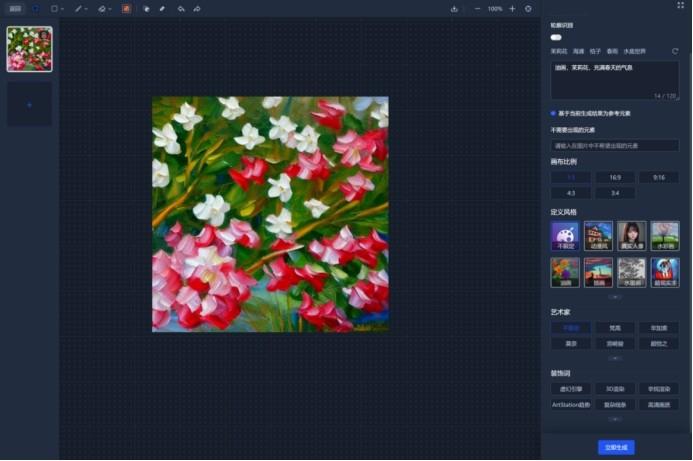The width and height of the screenshot is (693, 461).
Task: Open the shape tool dropdown arrow
Action: coord(63,8)
